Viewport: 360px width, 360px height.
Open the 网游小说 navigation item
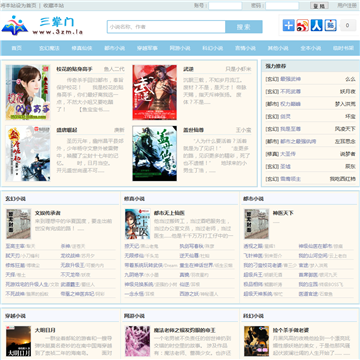click(180, 48)
